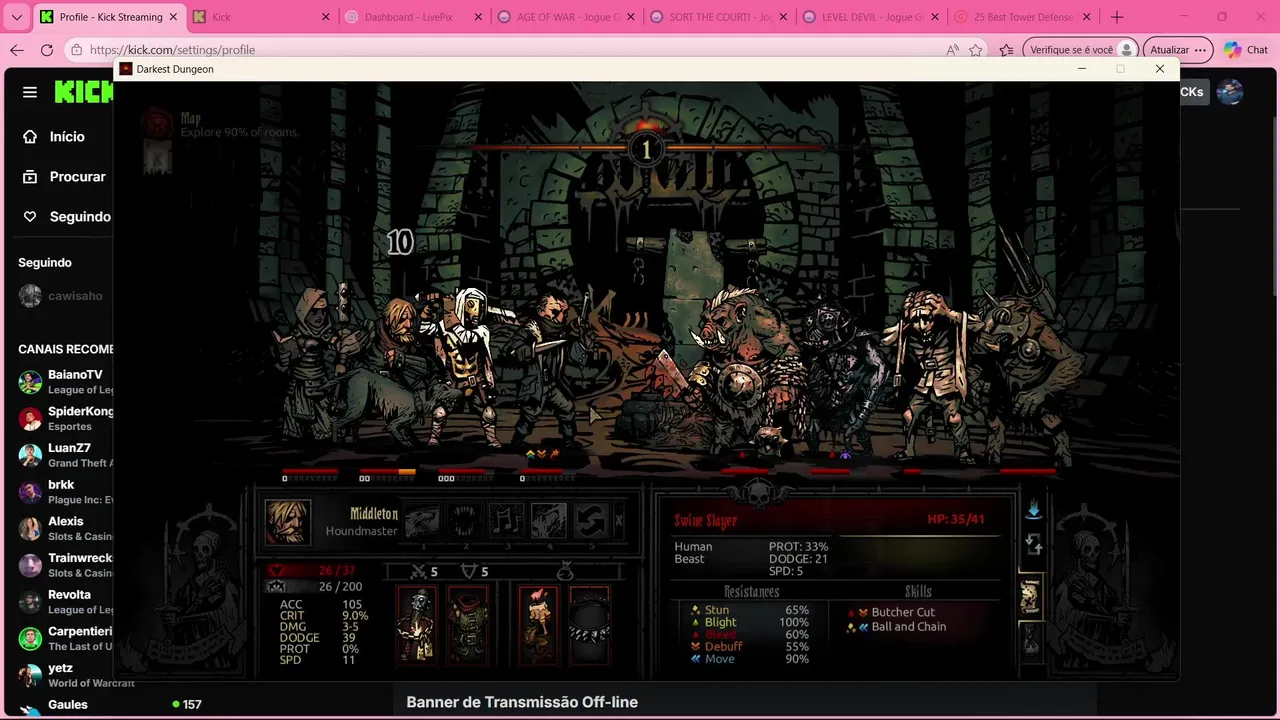The width and height of the screenshot is (1280, 720).
Task: Open the brkk recommended channel
Action: coord(64,492)
